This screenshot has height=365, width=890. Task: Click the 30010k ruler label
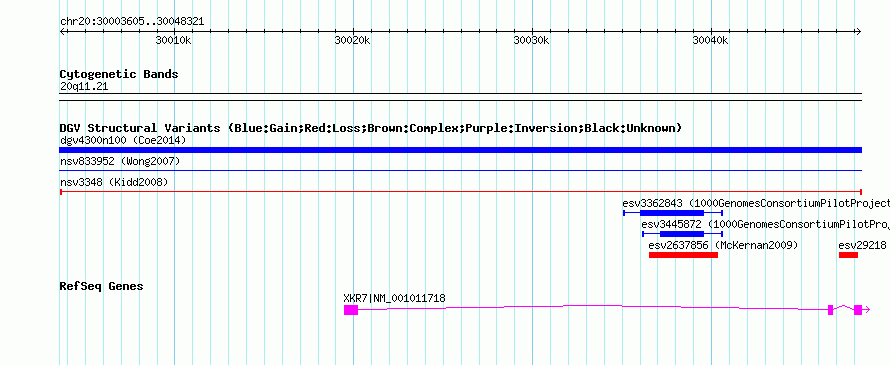173,41
